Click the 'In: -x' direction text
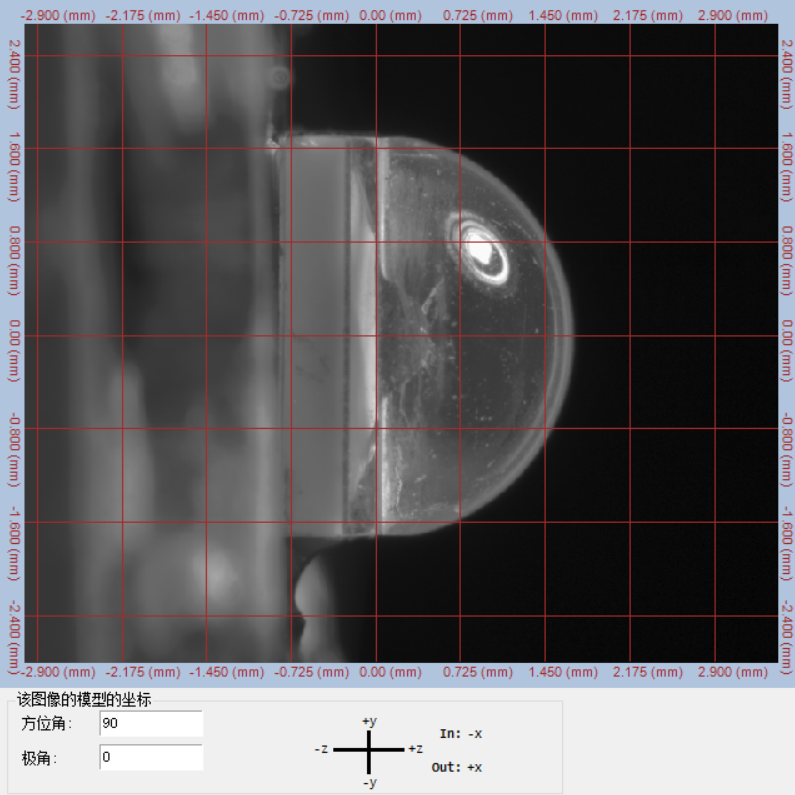This screenshot has height=795, width=795. pyautogui.click(x=461, y=734)
